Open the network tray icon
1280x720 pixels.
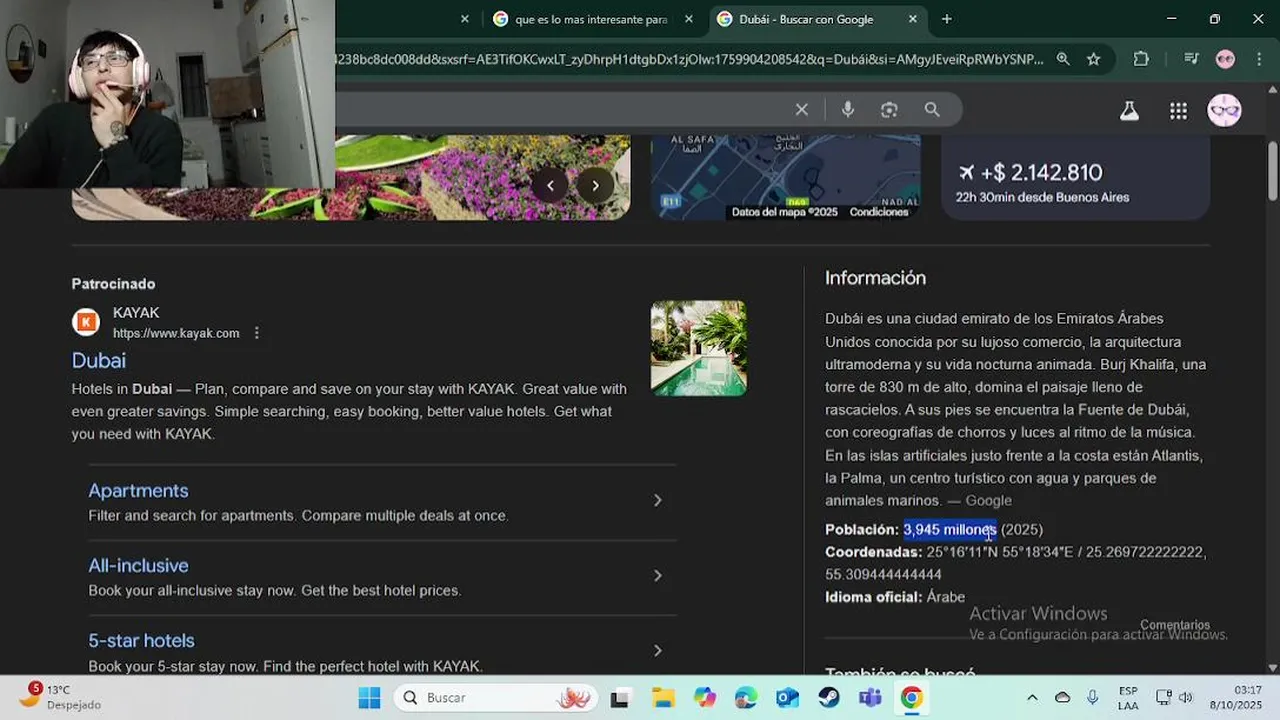coord(1164,697)
